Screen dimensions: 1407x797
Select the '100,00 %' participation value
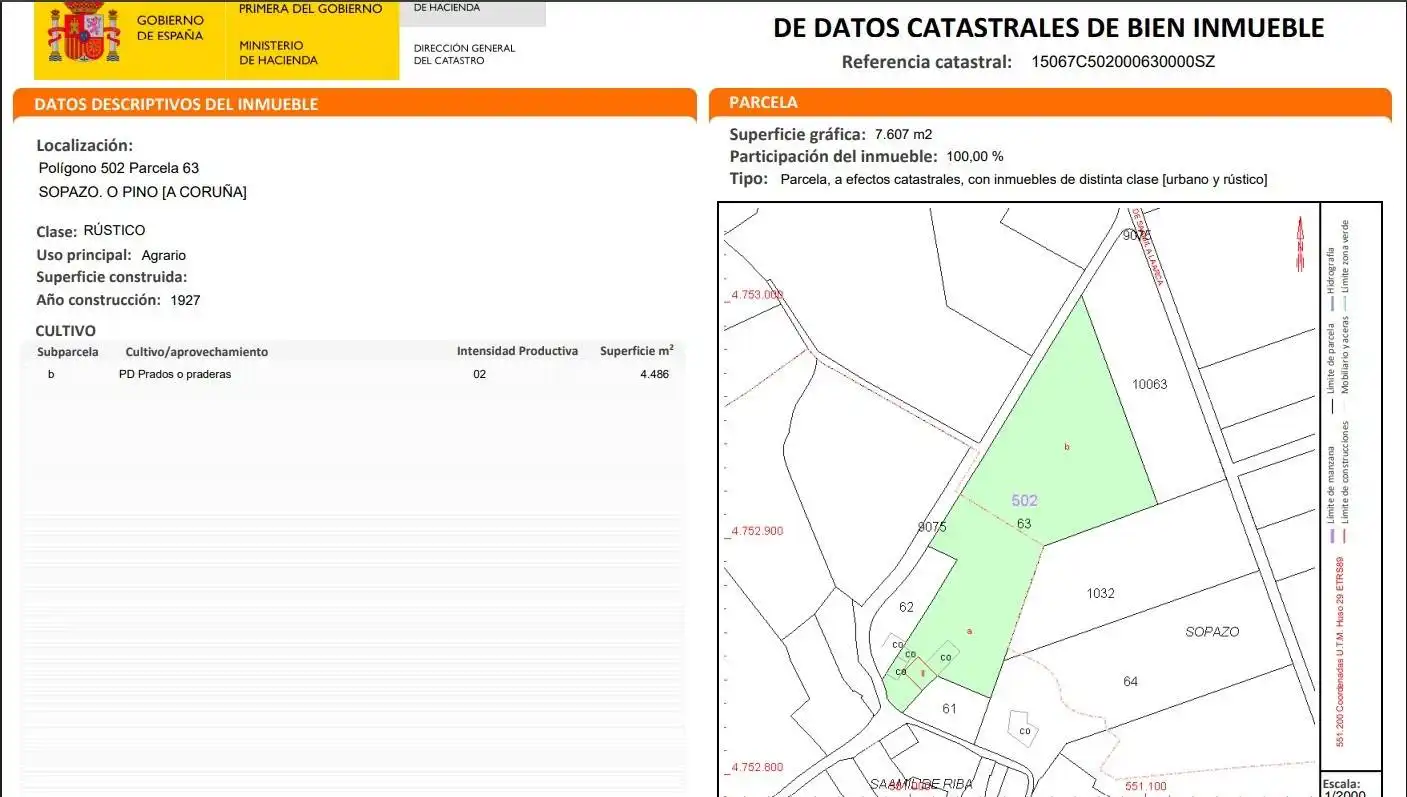[975, 157]
